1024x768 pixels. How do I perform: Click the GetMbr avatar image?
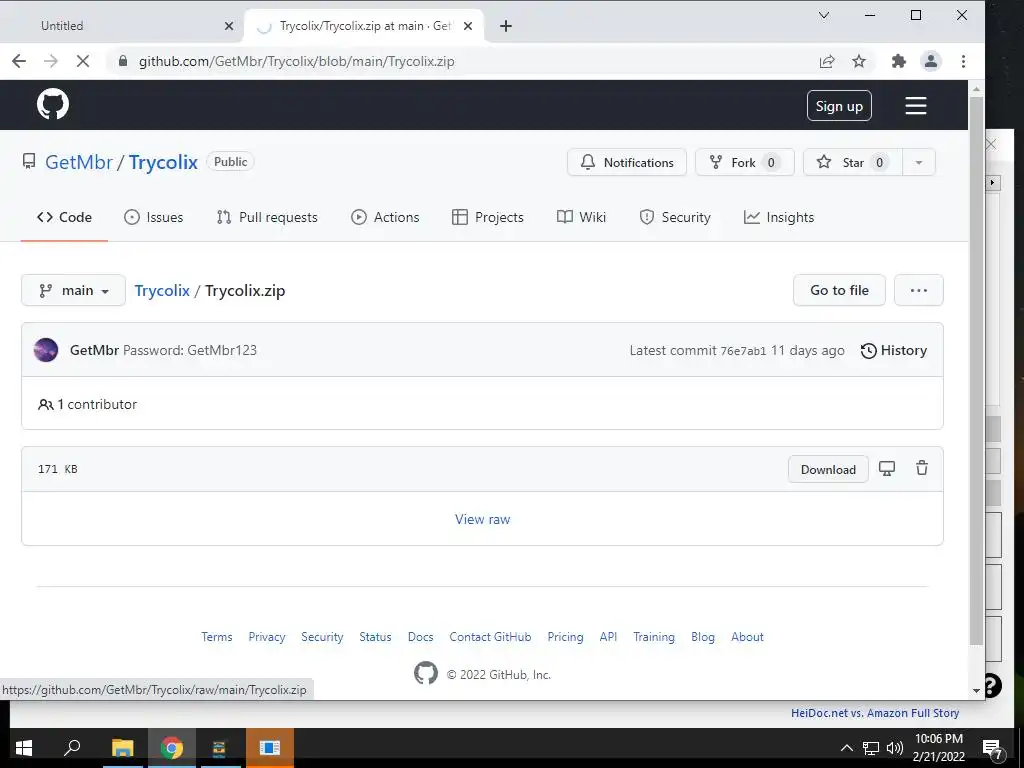tap(46, 350)
